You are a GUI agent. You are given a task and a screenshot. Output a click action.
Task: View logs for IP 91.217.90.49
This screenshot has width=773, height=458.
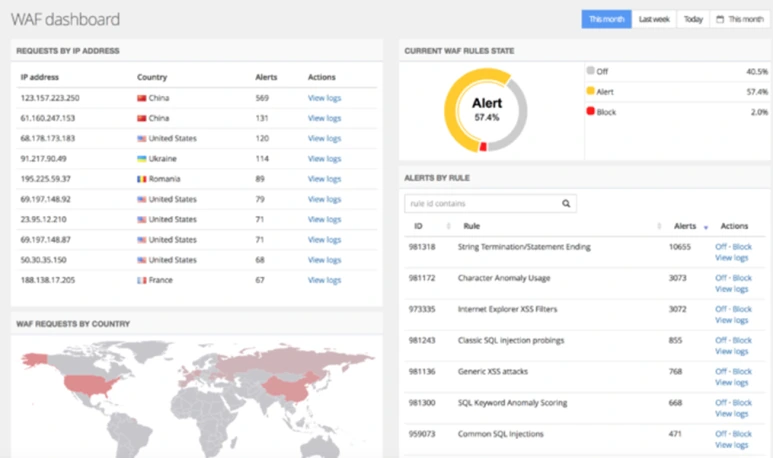[x=324, y=159]
